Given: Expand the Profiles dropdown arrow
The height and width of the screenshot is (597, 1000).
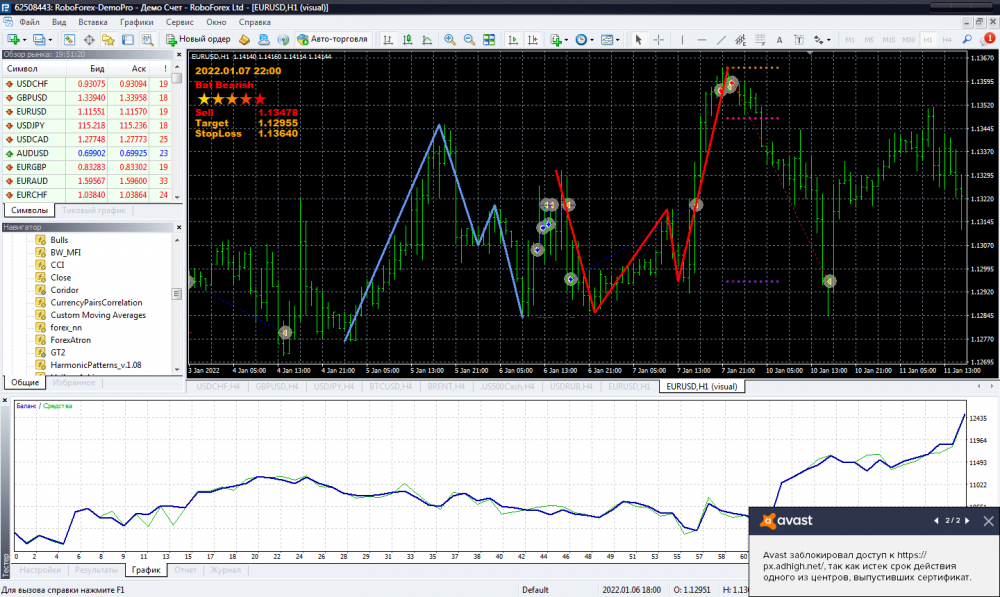Looking at the screenshot, I should click(50, 40).
